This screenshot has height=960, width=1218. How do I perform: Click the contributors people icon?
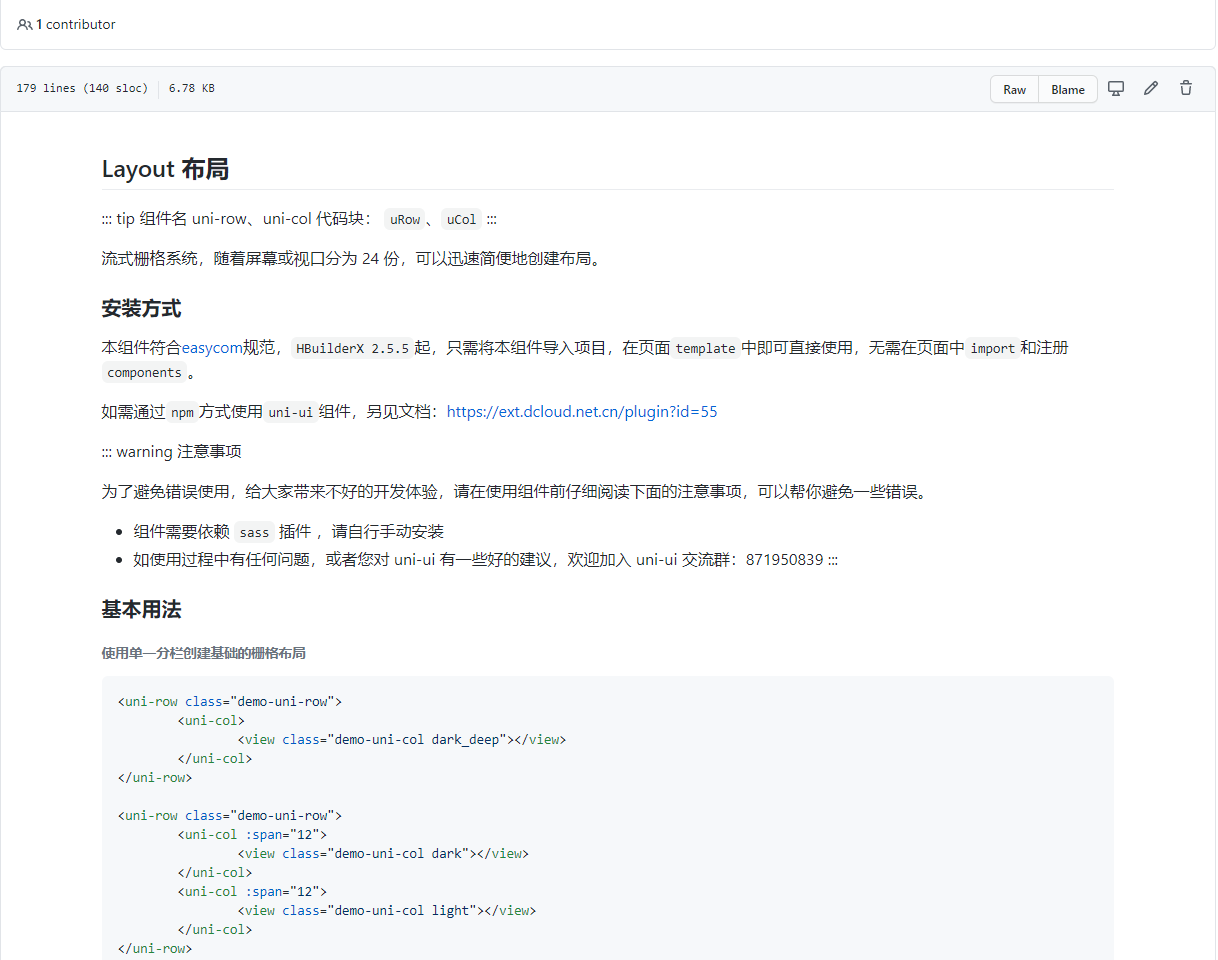tap(22, 24)
